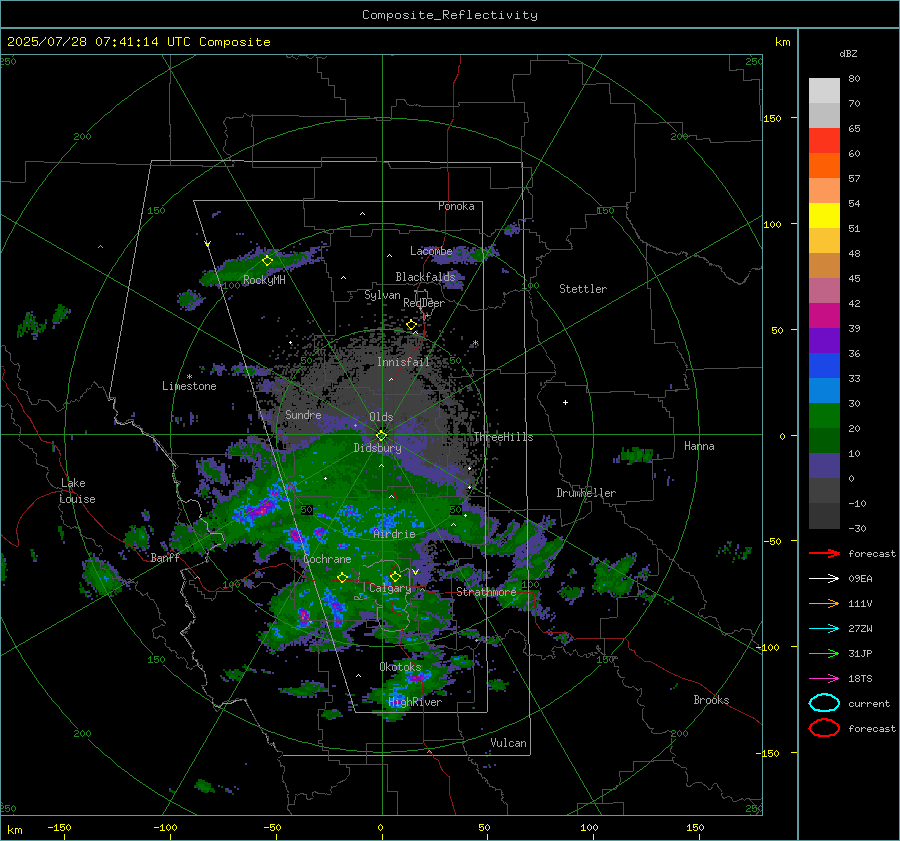Click the 80 dBZ white legend swatch
Viewport: 900px width, 841px height.
(824, 90)
